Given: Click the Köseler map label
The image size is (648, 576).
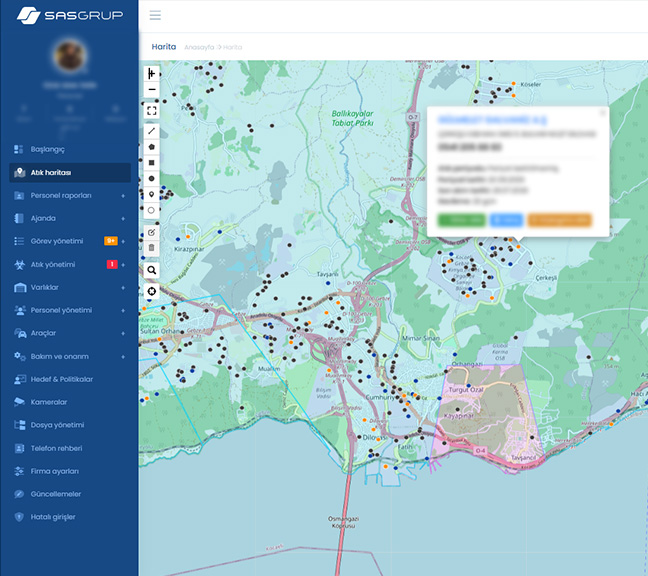Looking at the screenshot, I should pyautogui.click(x=531, y=84).
